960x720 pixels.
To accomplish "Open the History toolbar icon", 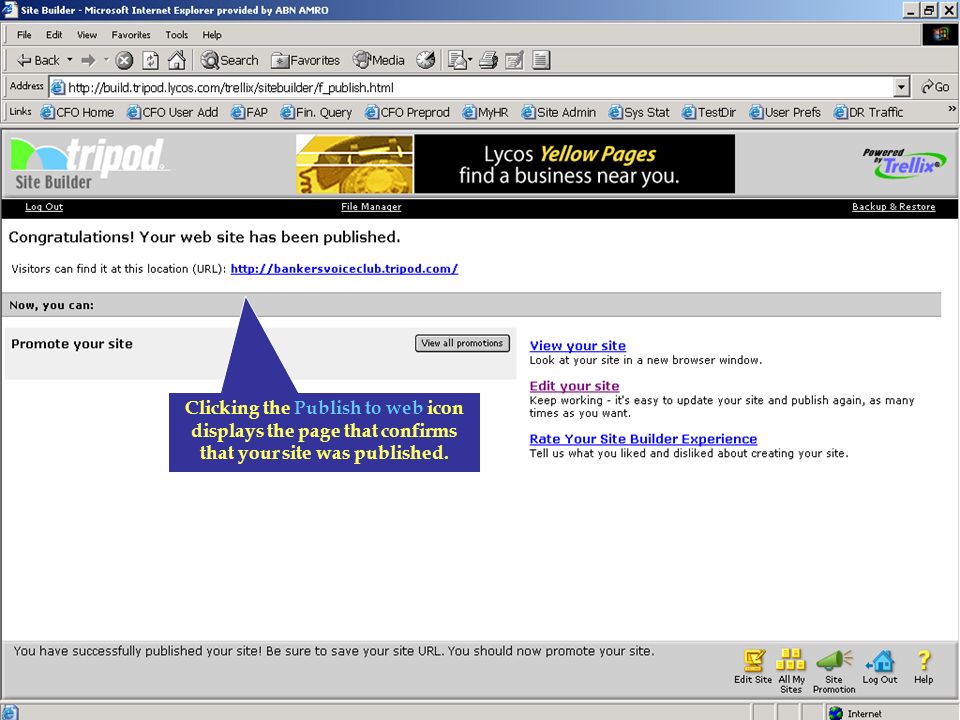I will [x=426, y=60].
